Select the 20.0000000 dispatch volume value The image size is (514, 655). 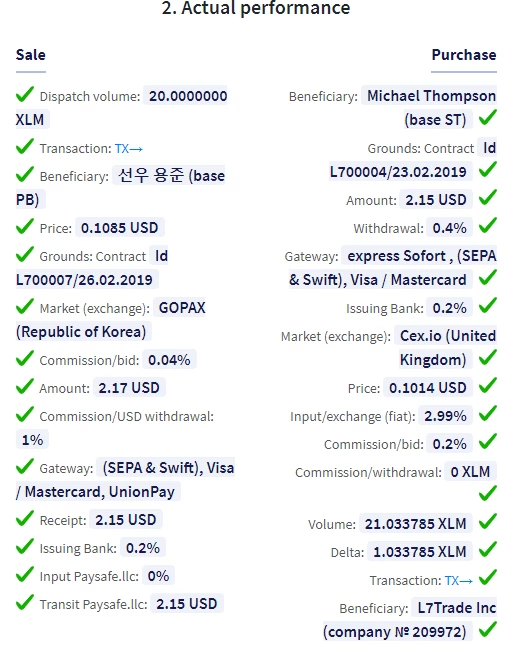point(188,96)
